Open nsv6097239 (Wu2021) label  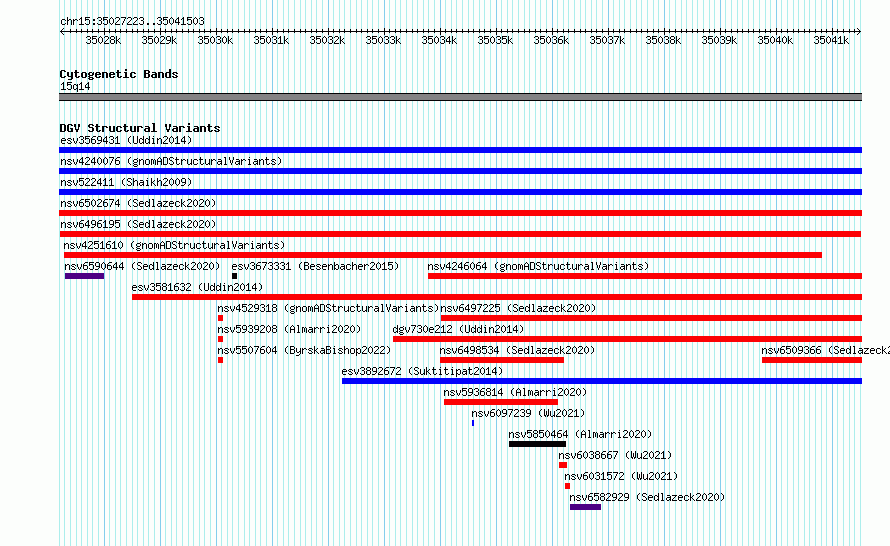click(x=528, y=413)
